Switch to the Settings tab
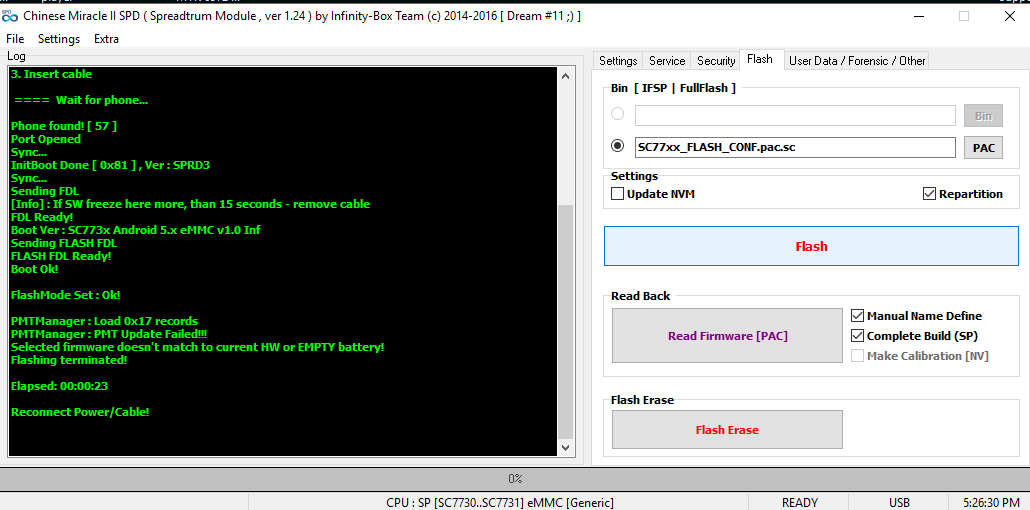 point(618,60)
